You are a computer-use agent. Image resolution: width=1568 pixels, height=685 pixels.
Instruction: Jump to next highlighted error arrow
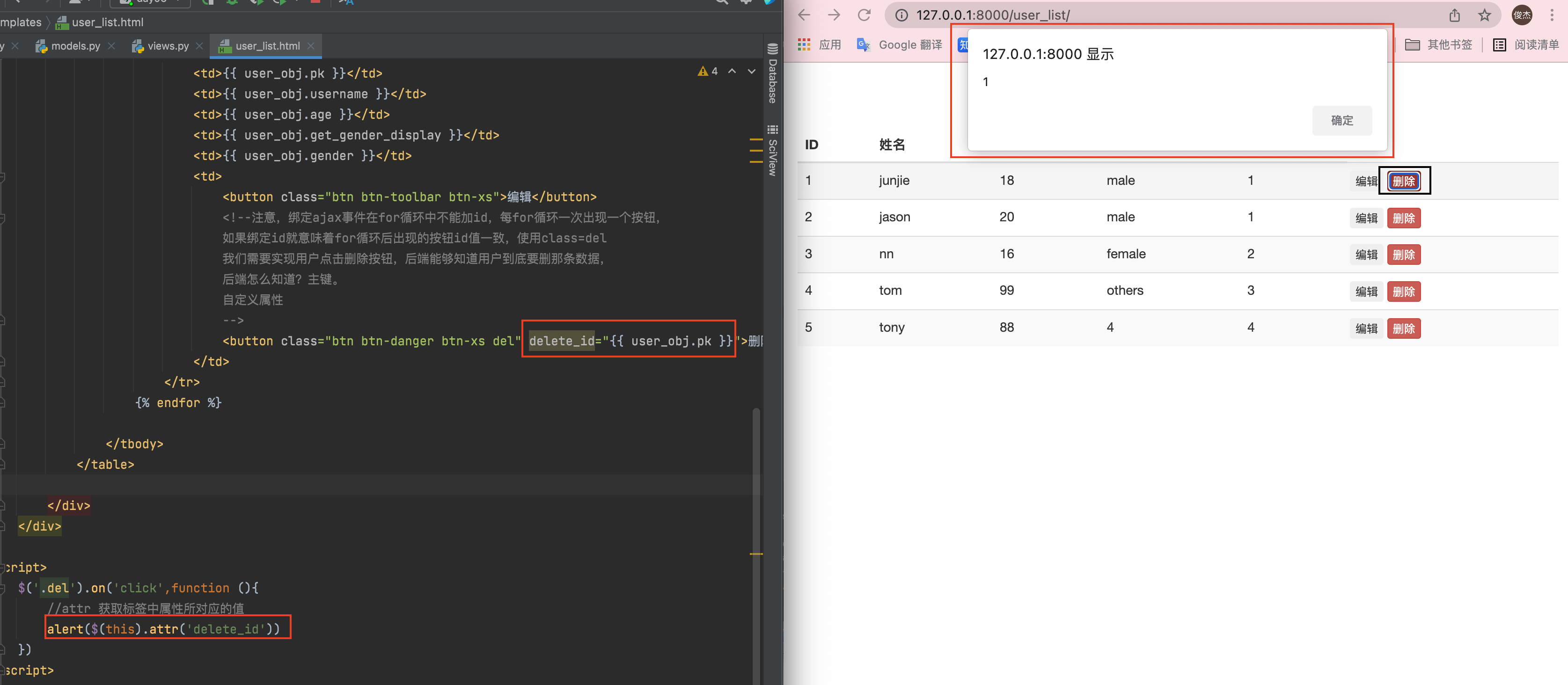point(752,71)
